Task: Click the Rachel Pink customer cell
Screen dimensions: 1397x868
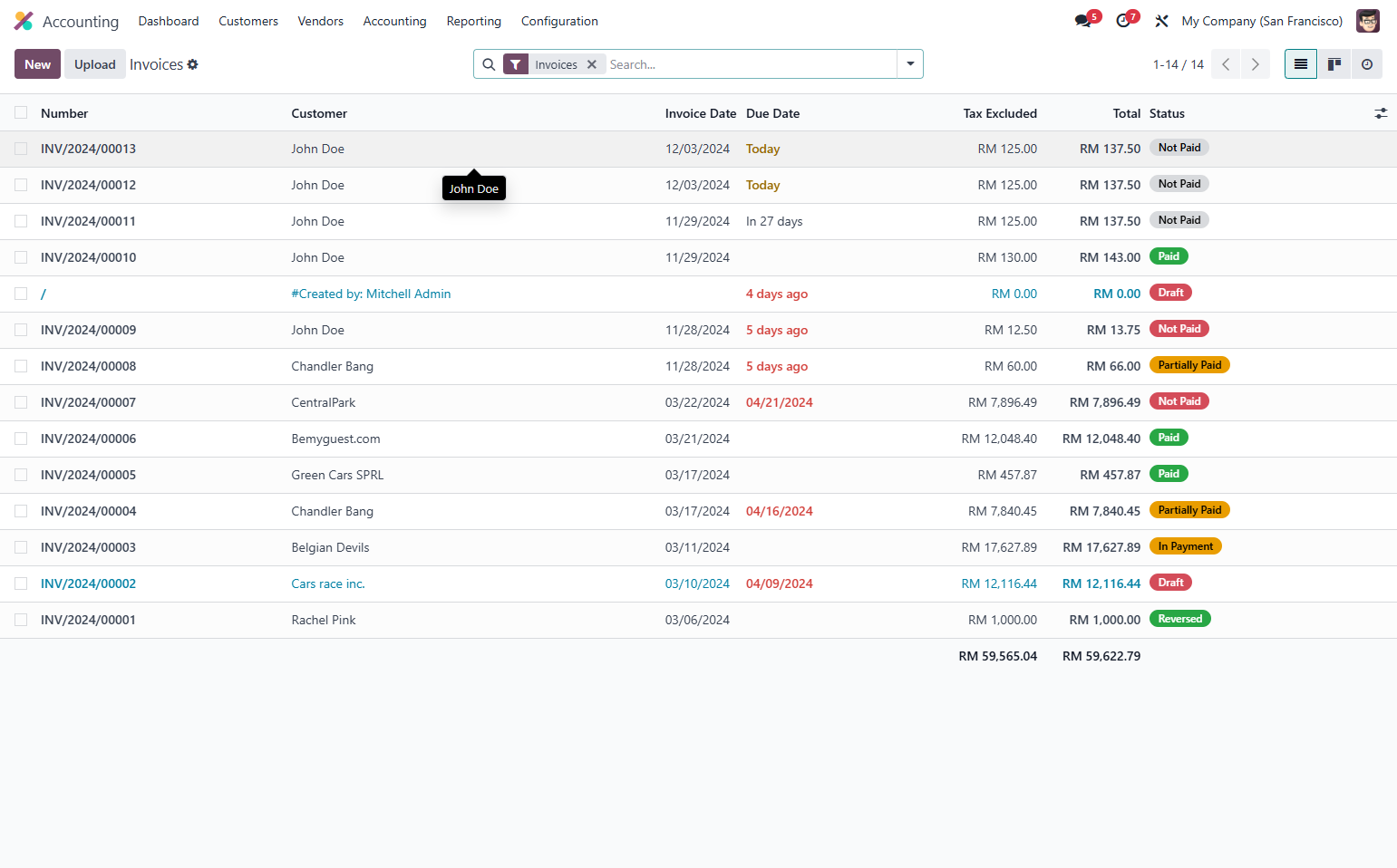Action: point(324,620)
